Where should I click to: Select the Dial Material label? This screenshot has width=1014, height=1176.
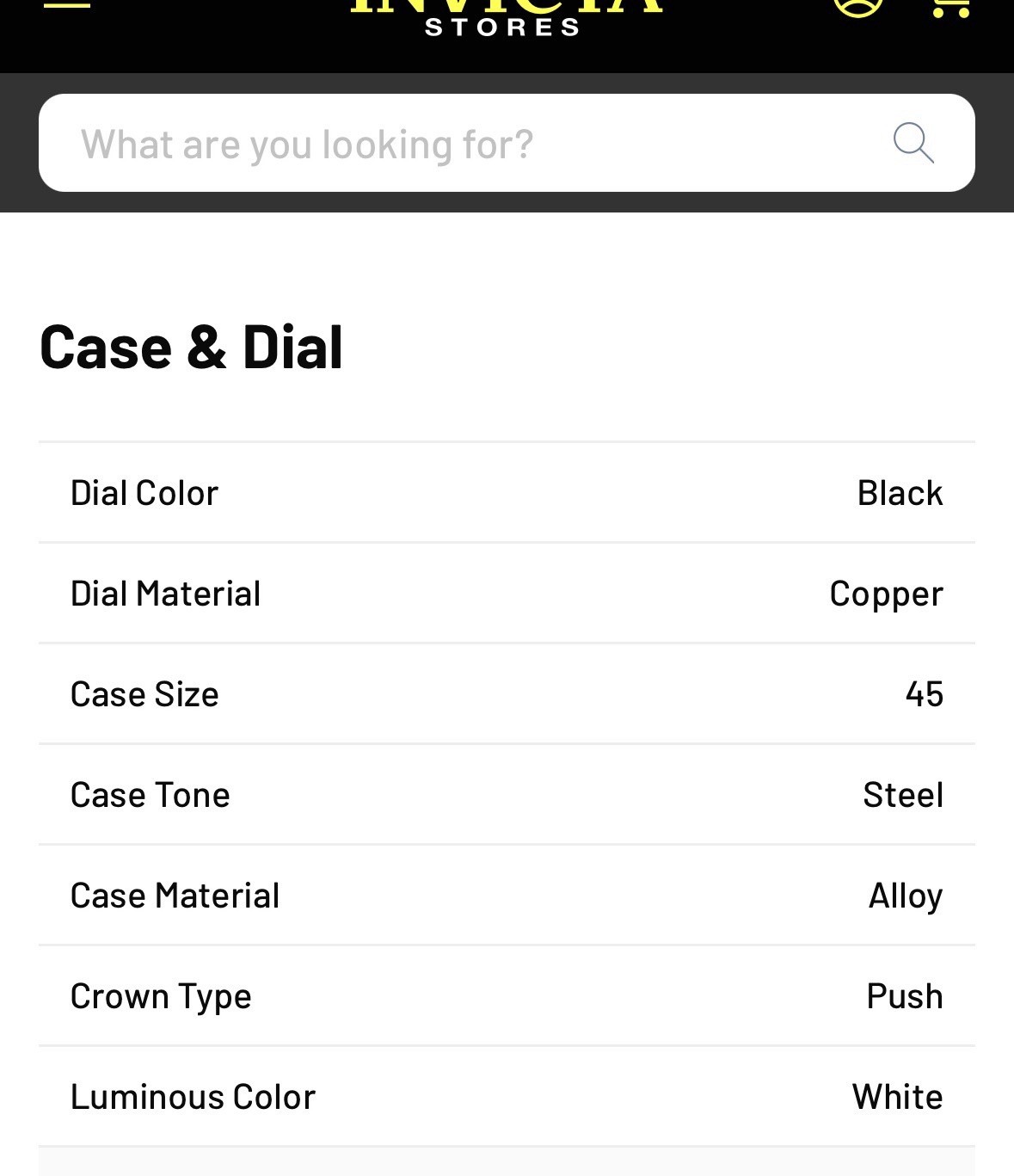165,594
